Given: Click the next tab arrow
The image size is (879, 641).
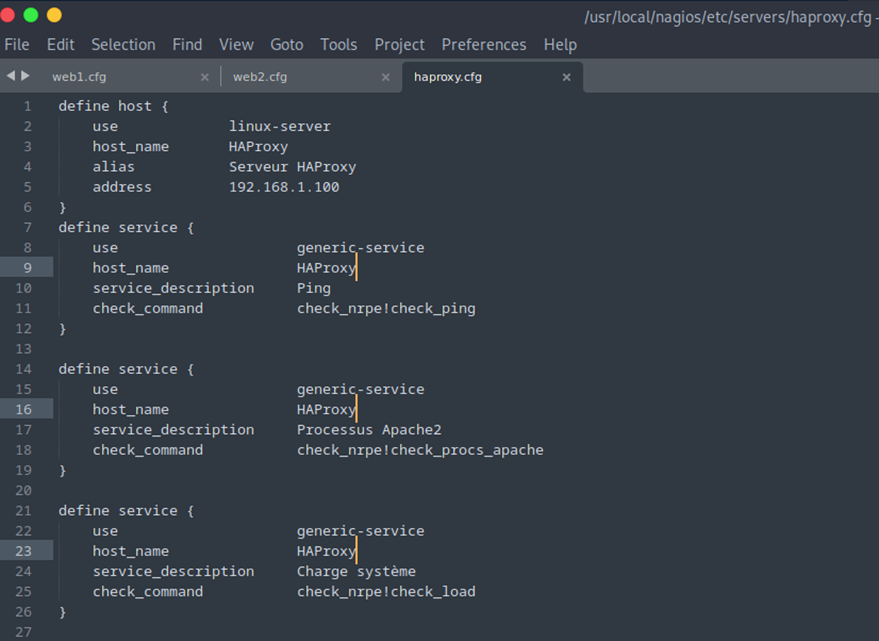Looking at the screenshot, I should (x=25, y=76).
